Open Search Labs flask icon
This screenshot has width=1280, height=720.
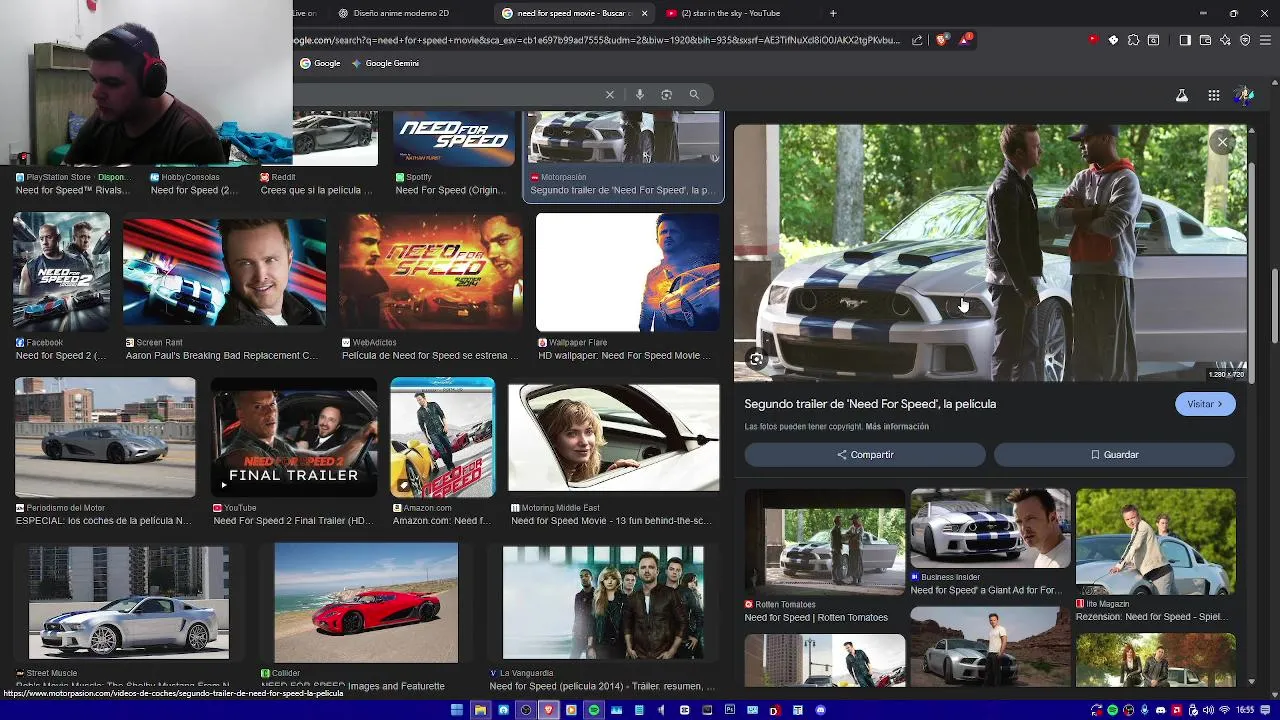pyautogui.click(x=1182, y=95)
